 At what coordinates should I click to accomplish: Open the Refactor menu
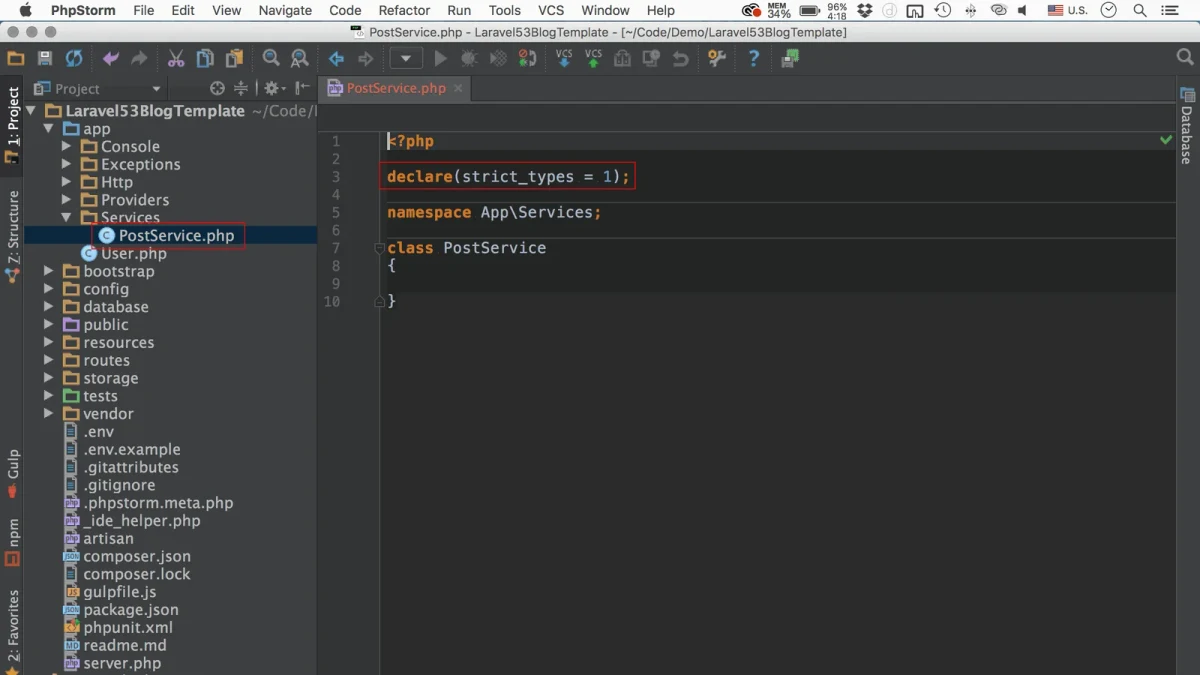click(403, 10)
